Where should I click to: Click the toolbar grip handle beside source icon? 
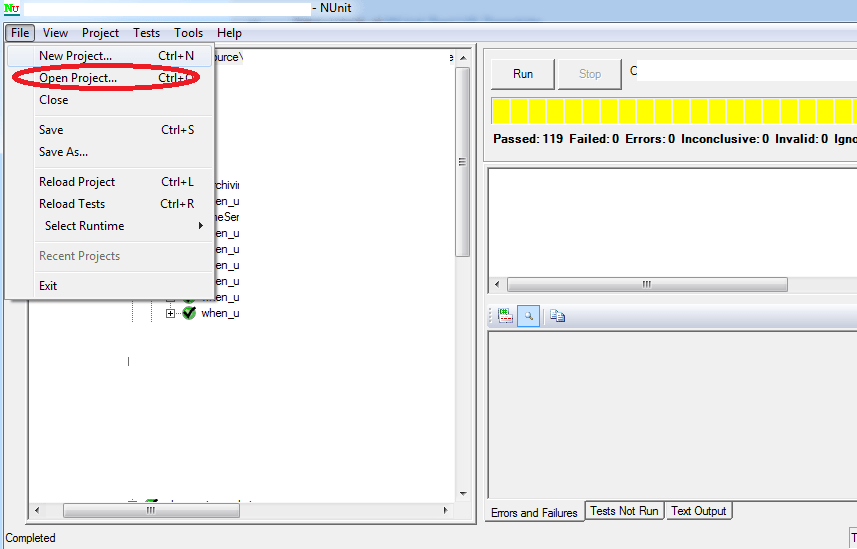490,316
